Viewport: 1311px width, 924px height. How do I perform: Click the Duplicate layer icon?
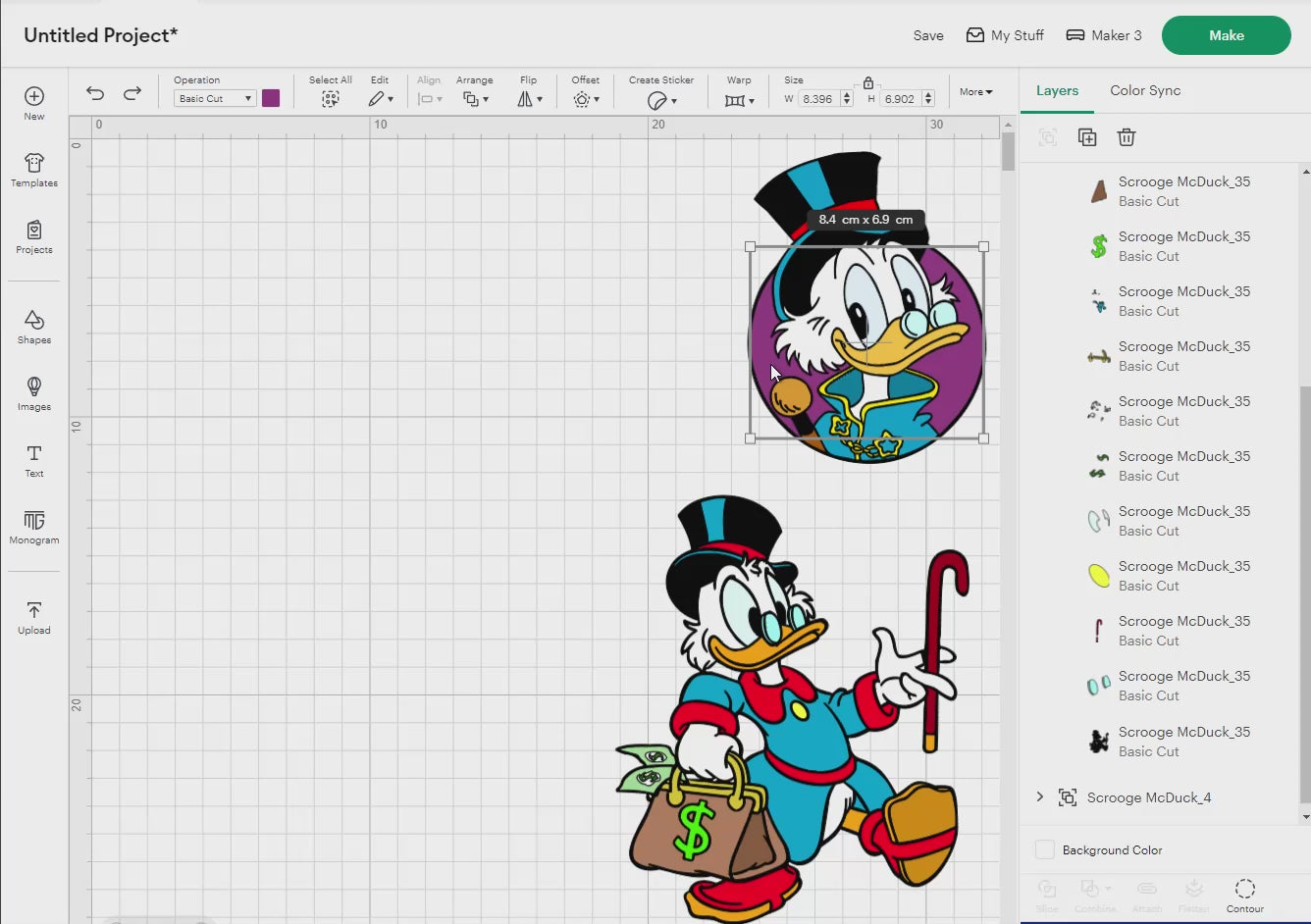(1087, 137)
